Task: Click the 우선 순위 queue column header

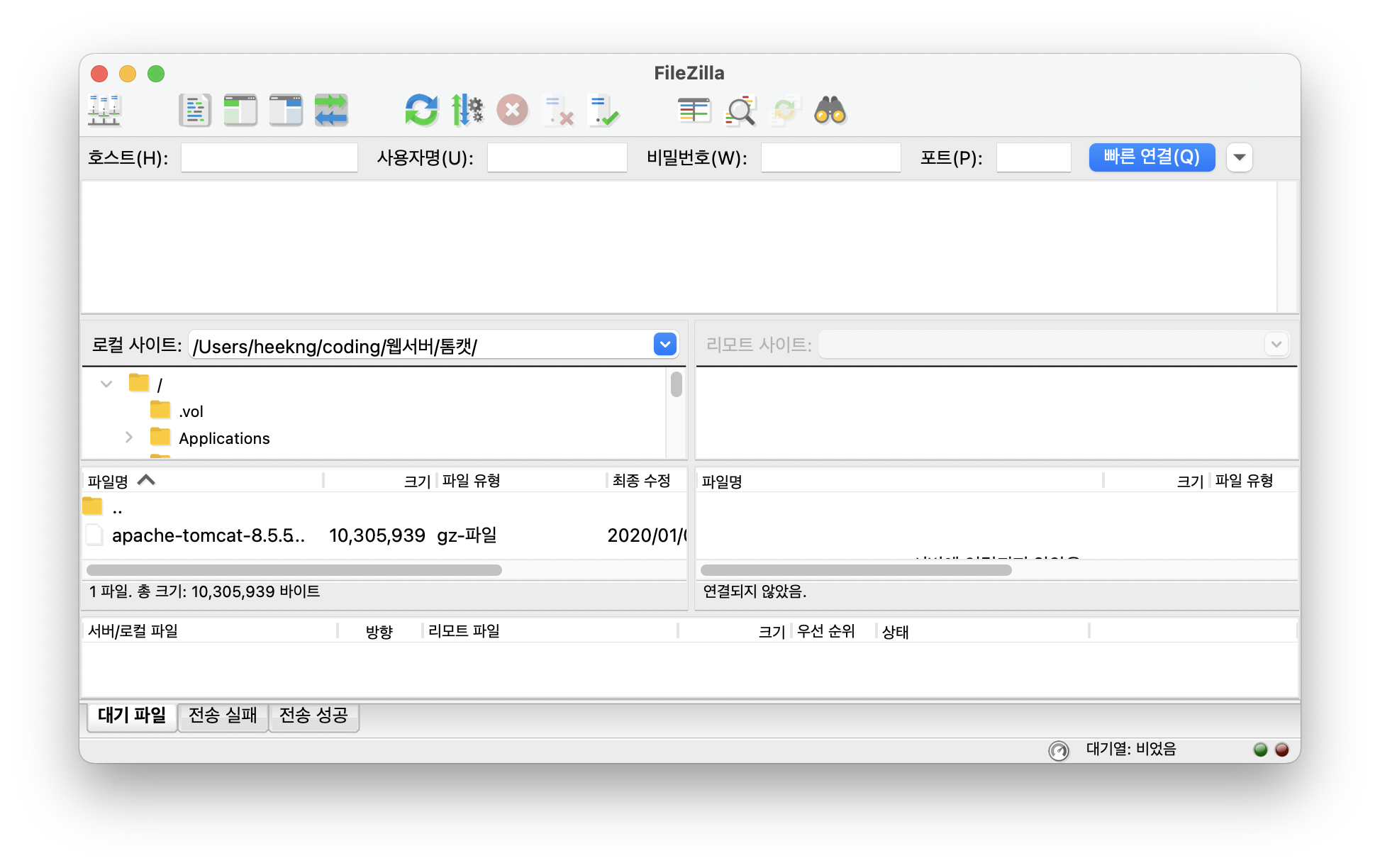Action: [x=834, y=631]
